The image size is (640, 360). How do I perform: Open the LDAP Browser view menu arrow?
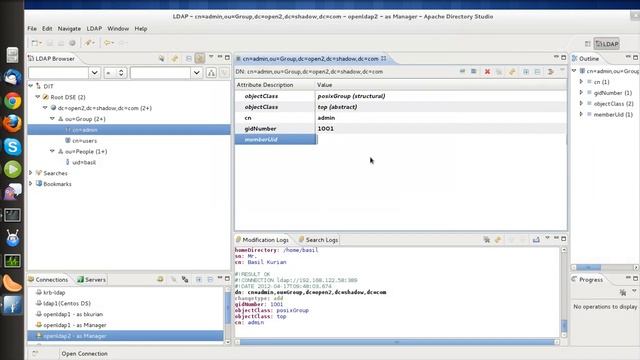211,57
